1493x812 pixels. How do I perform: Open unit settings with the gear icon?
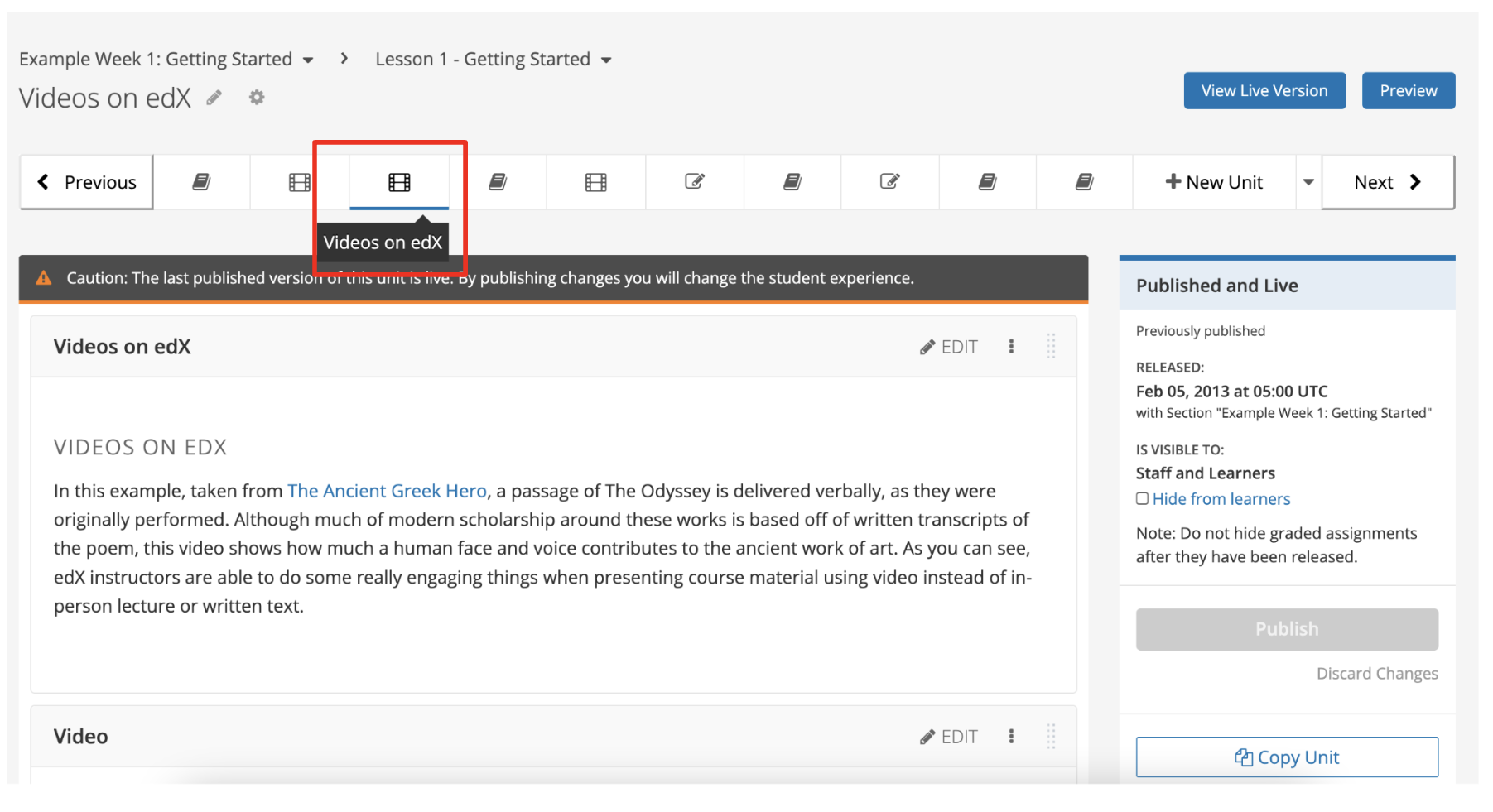(x=257, y=98)
